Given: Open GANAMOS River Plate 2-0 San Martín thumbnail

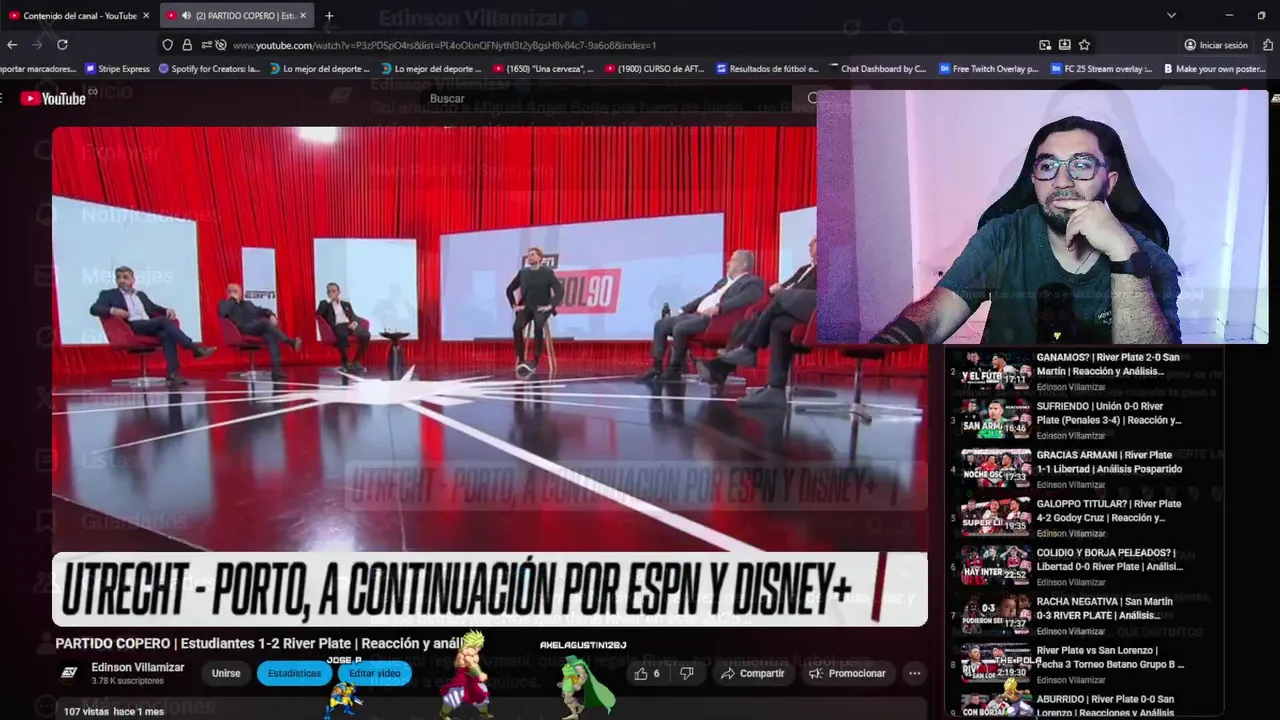Looking at the screenshot, I should tap(996, 370).
